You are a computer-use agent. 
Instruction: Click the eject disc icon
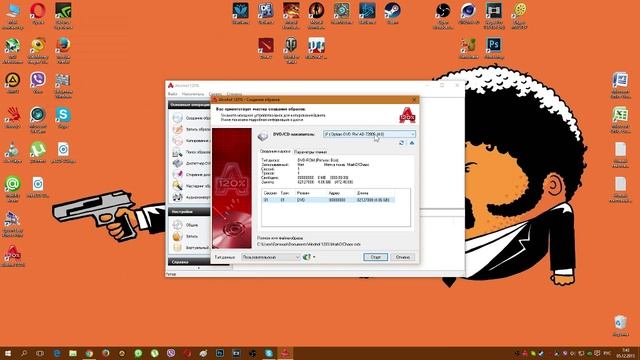click(412, 143)
